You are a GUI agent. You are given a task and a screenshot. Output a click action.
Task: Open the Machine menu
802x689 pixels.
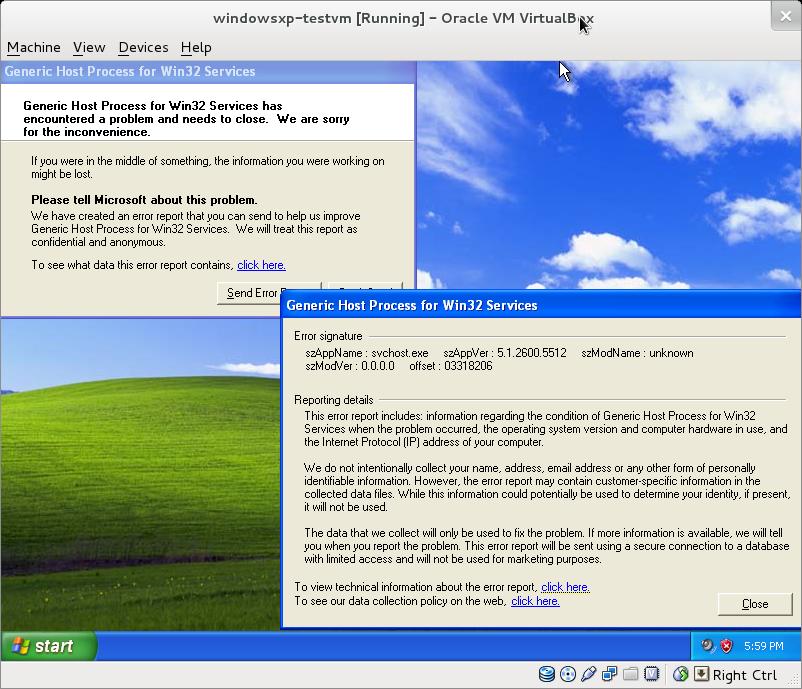[33, 47]
